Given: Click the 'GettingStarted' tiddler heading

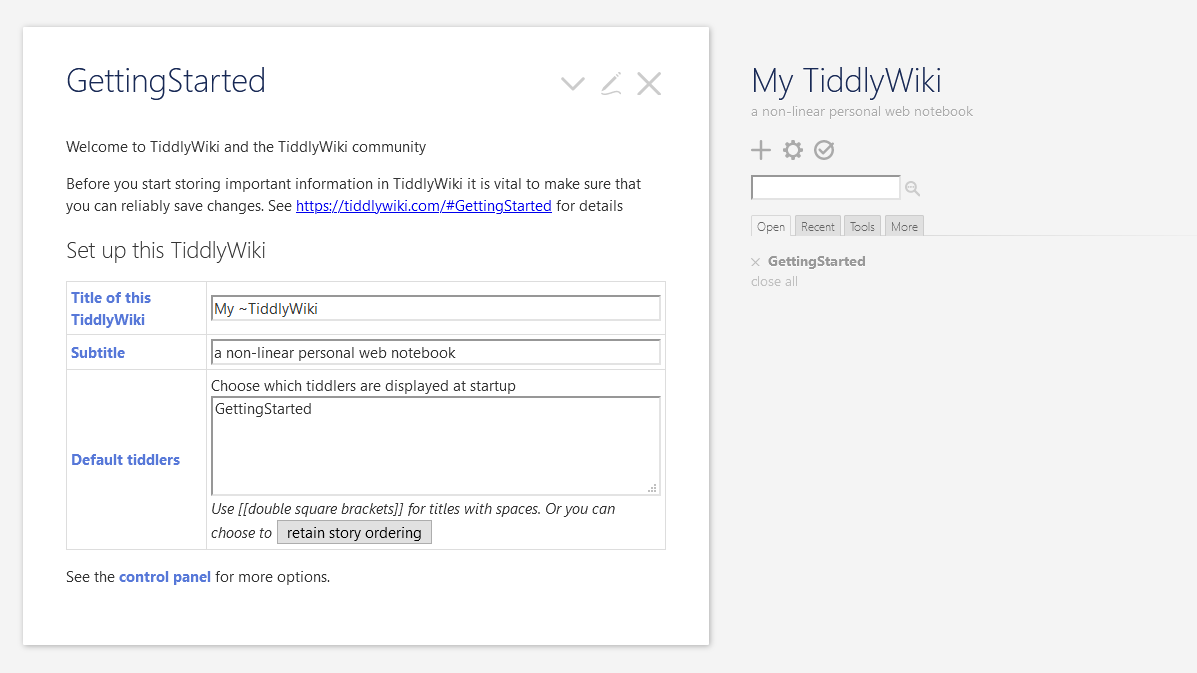Looking at the screenshot, I should [x=166, y=81].
